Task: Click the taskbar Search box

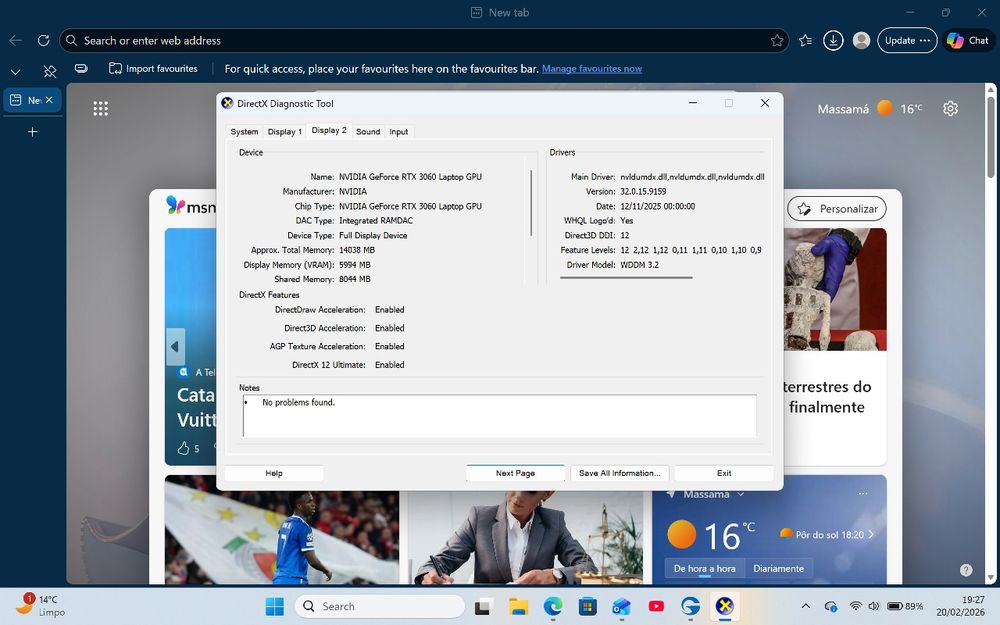Action: pyautogui.click(x=380, y=607)
